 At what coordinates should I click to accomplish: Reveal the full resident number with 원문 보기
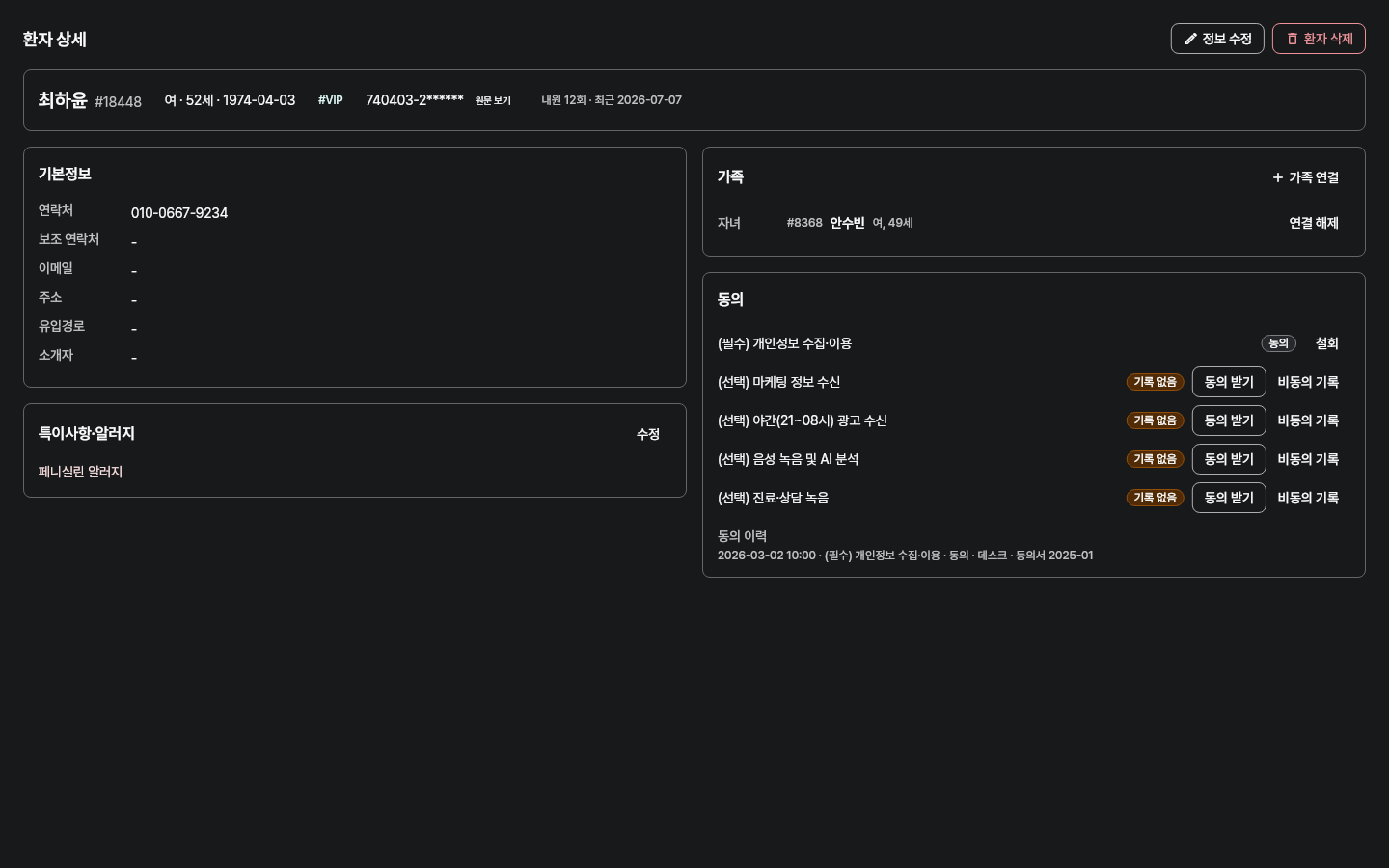point(493,100)
